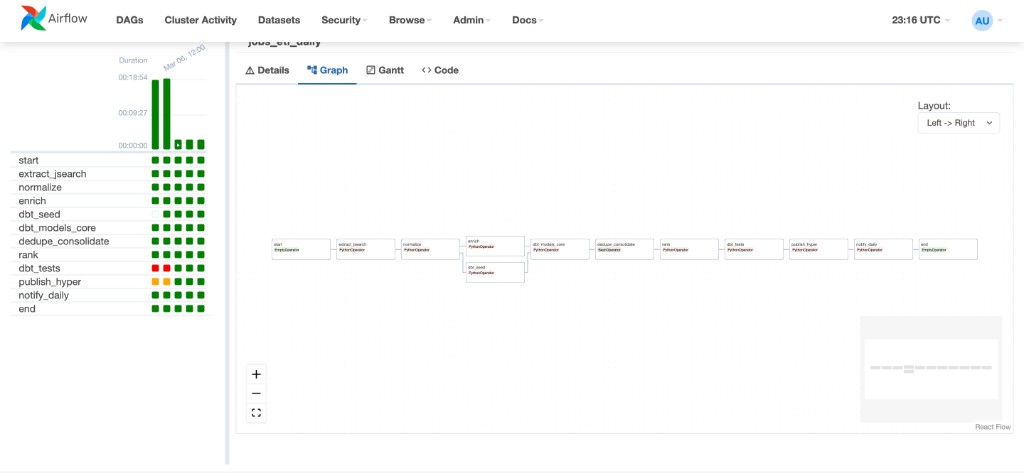
Task: Select the end node in the graph
Action: coord(948,249)
